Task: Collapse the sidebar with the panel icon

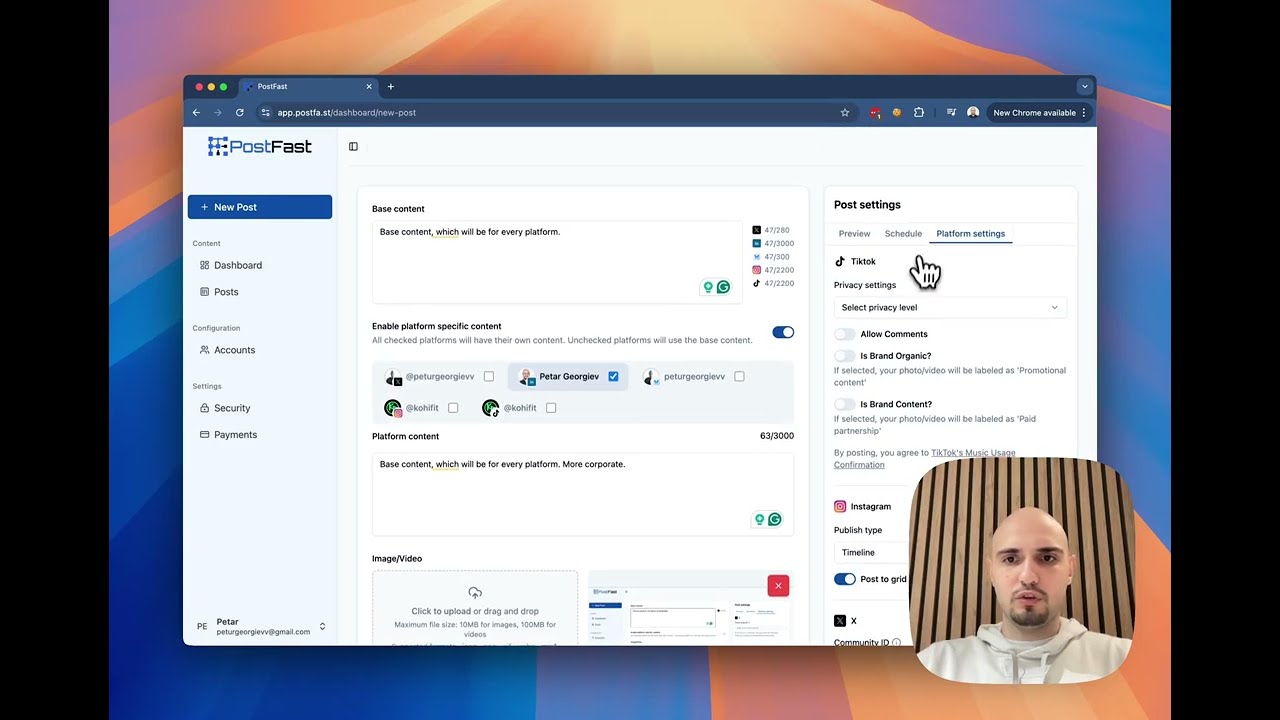Action: (x=353, y=147)
